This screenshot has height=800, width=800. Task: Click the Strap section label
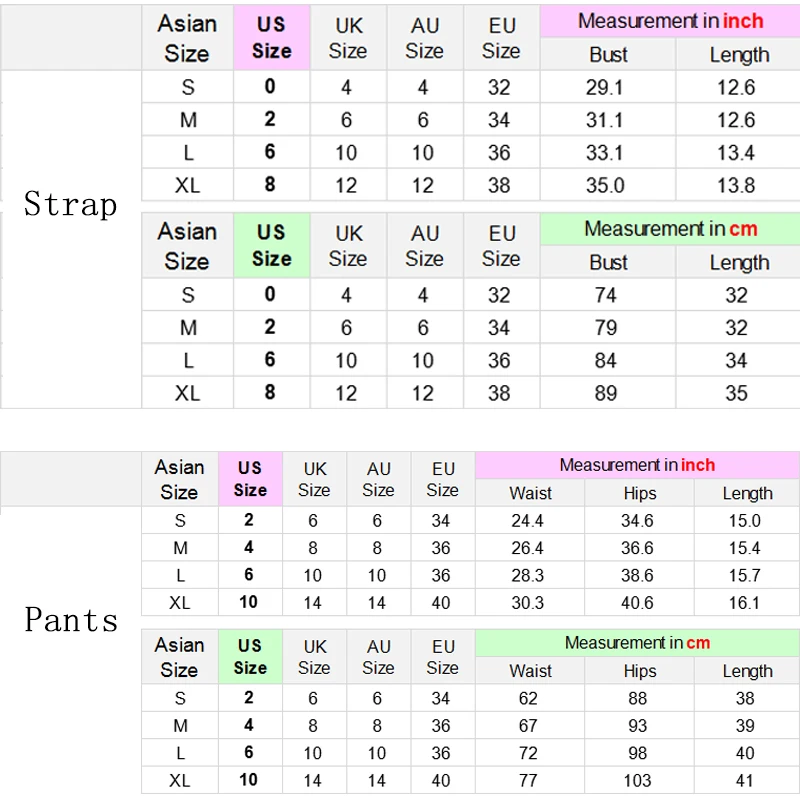click(70, 204)
